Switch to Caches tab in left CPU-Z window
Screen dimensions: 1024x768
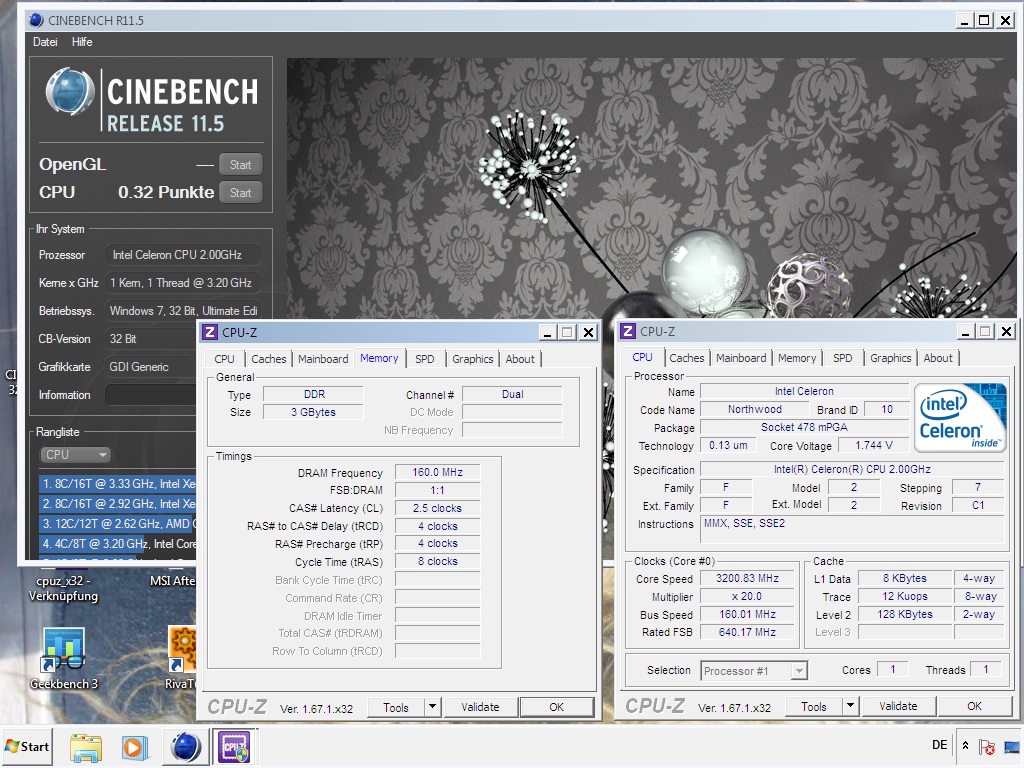(268, 359)
